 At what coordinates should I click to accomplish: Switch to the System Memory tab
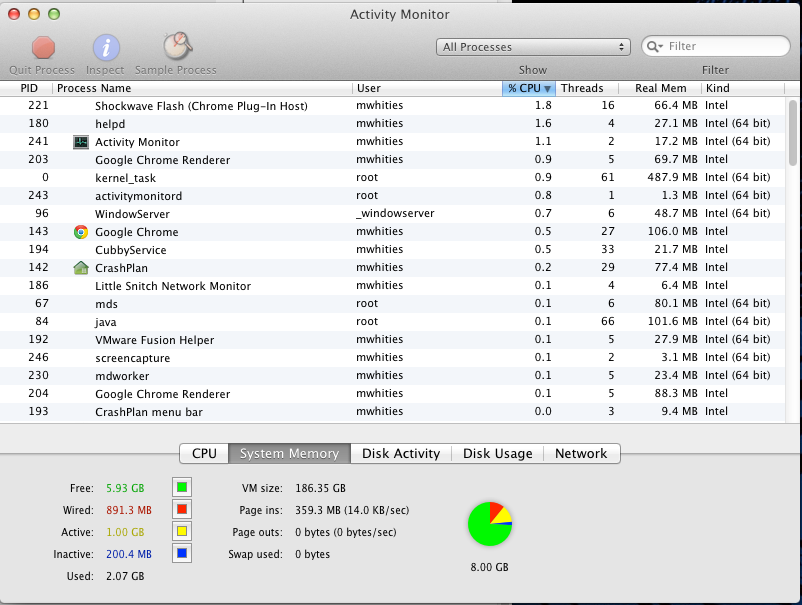tap(289, 454)
